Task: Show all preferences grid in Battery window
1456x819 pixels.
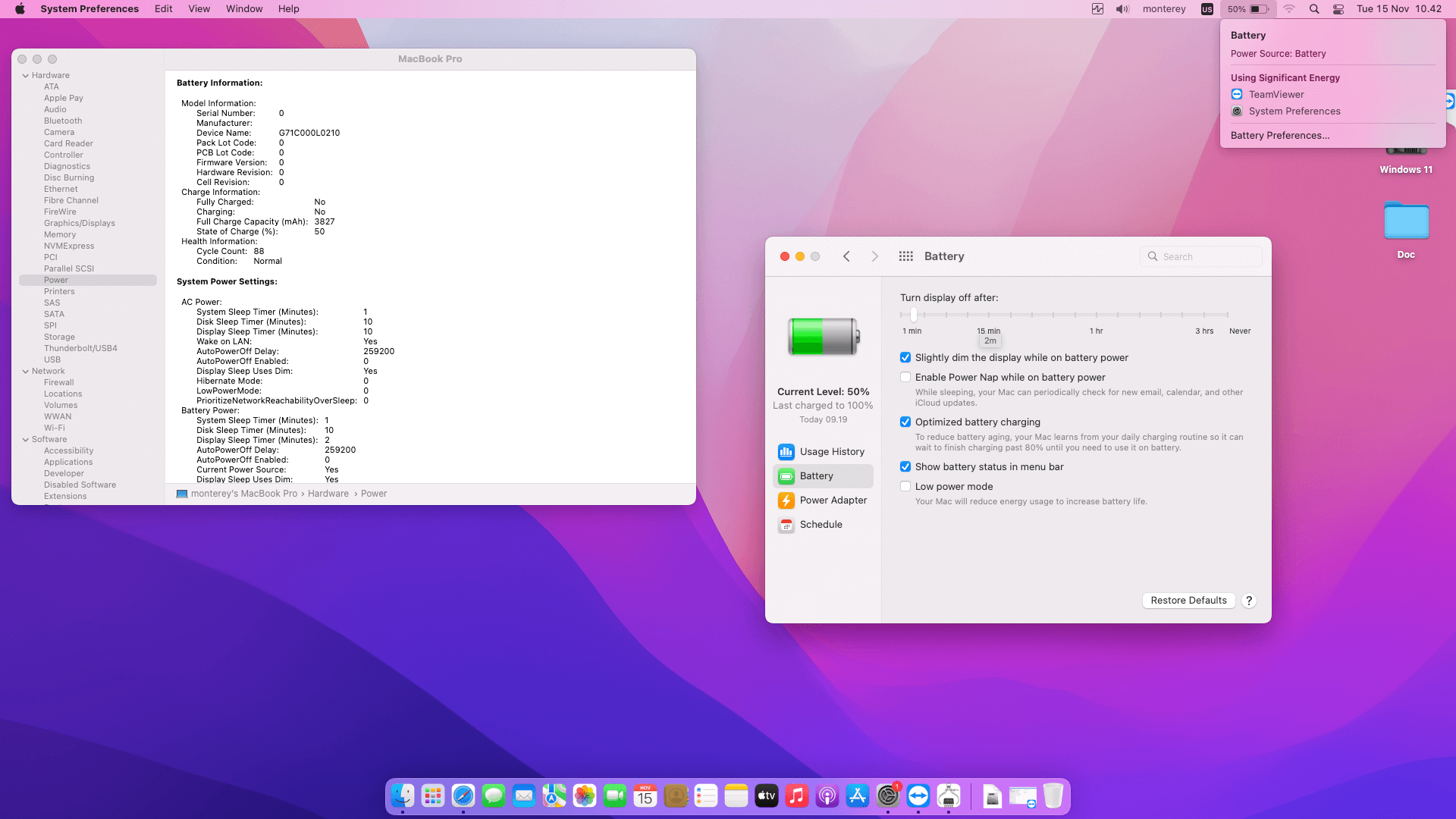Action: 905,256
